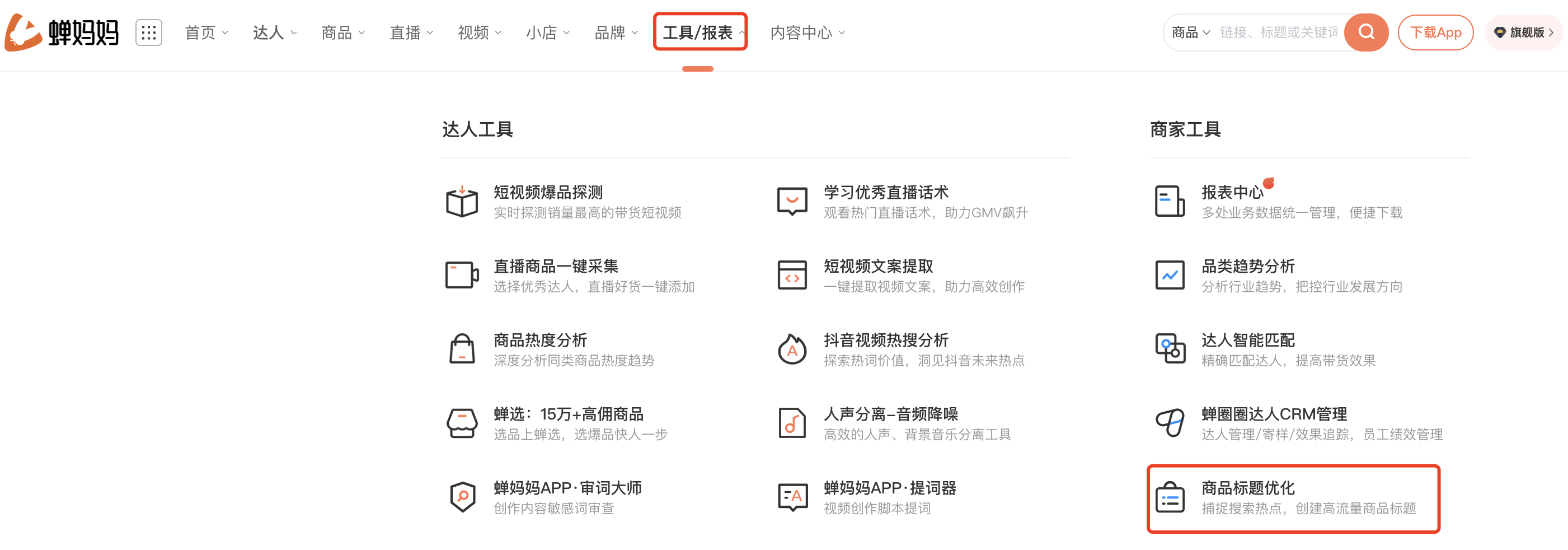Open the app grid launcher icon
The width and height of the screenshot is (1568, 550).
(148, 32)
